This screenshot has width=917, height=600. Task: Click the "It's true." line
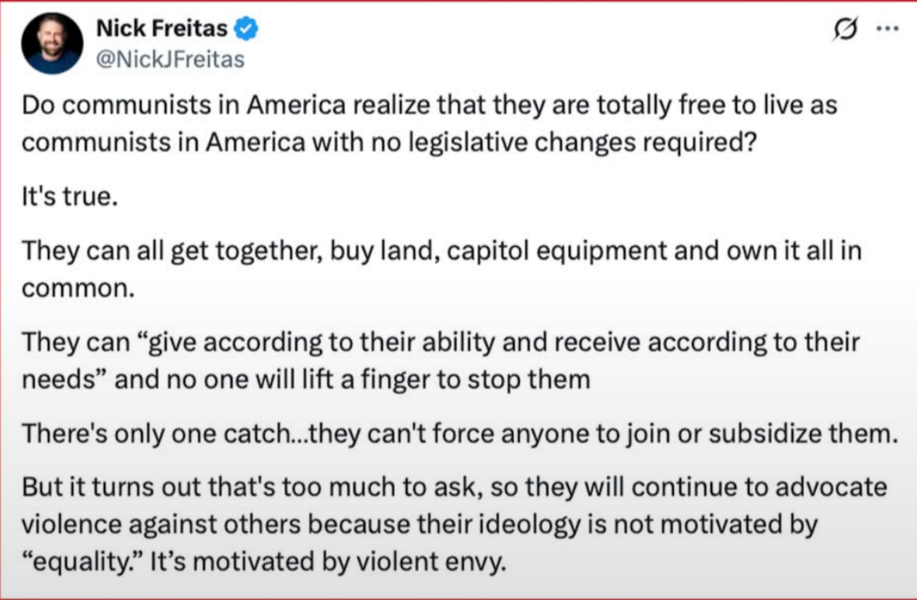(70, 197)
